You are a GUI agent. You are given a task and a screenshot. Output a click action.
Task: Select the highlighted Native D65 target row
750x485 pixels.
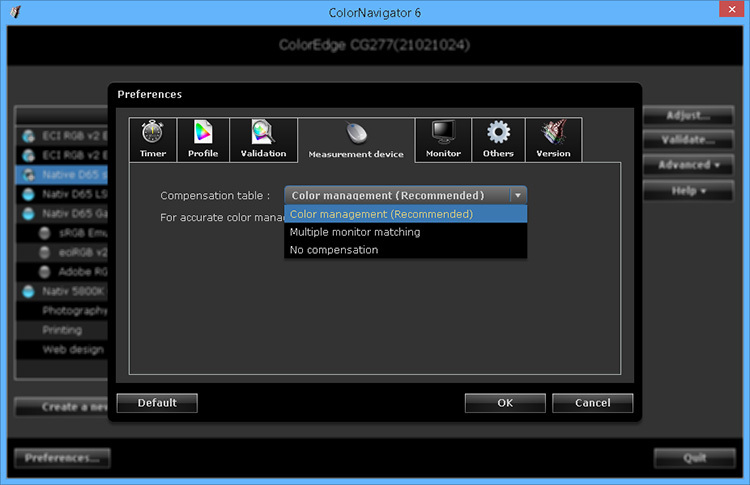click(x=62, y=175)
